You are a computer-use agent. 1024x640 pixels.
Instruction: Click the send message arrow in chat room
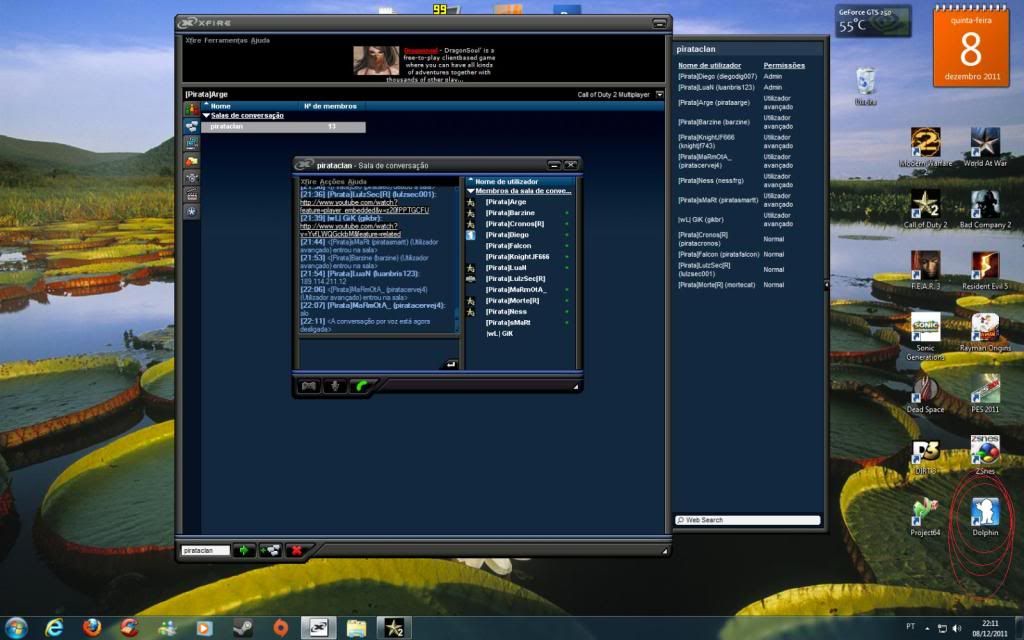(x=451, y=364)
